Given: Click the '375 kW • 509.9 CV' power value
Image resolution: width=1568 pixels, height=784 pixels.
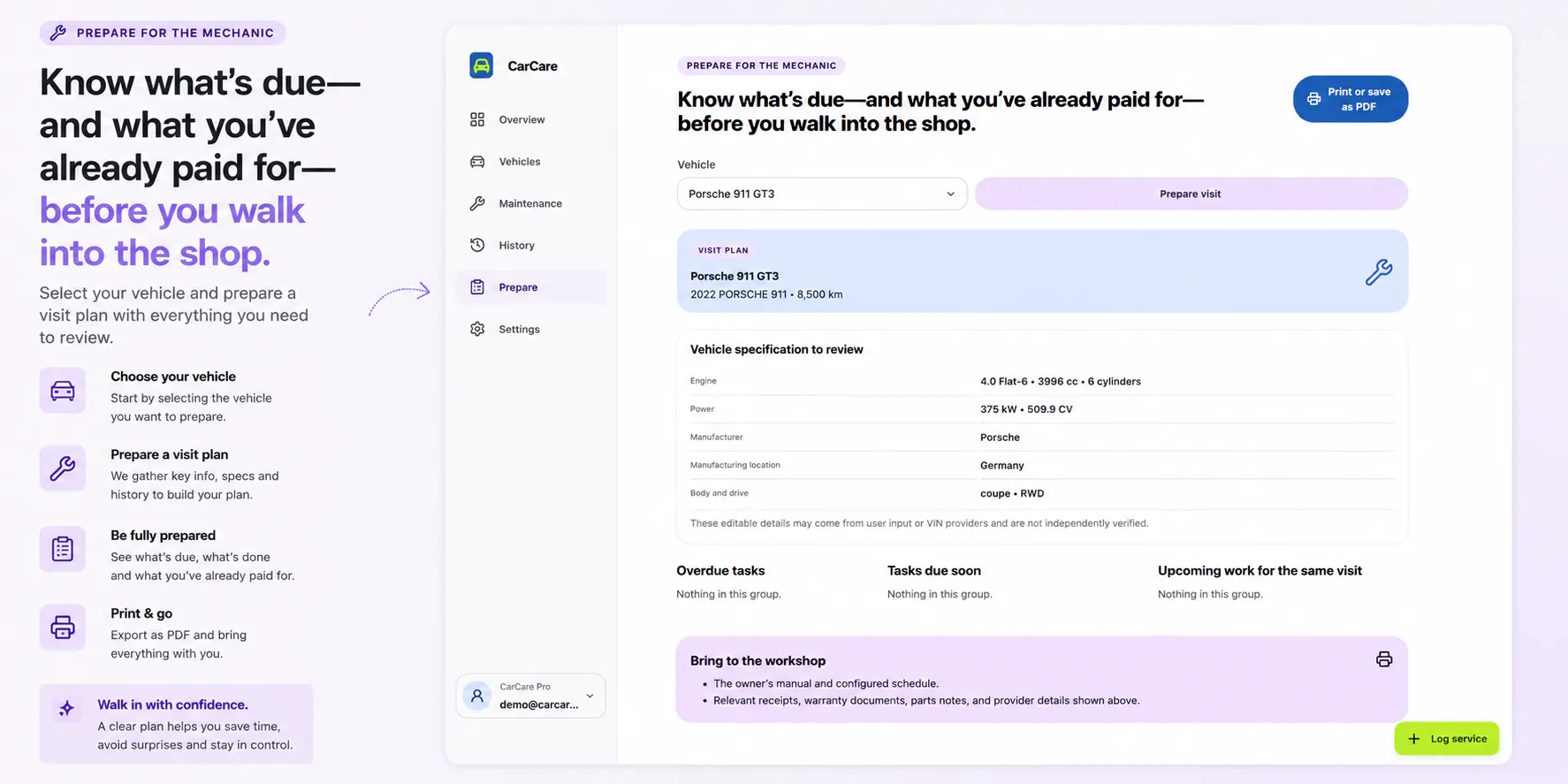Looking at the screenshot, I should [x=1025, y=409].
